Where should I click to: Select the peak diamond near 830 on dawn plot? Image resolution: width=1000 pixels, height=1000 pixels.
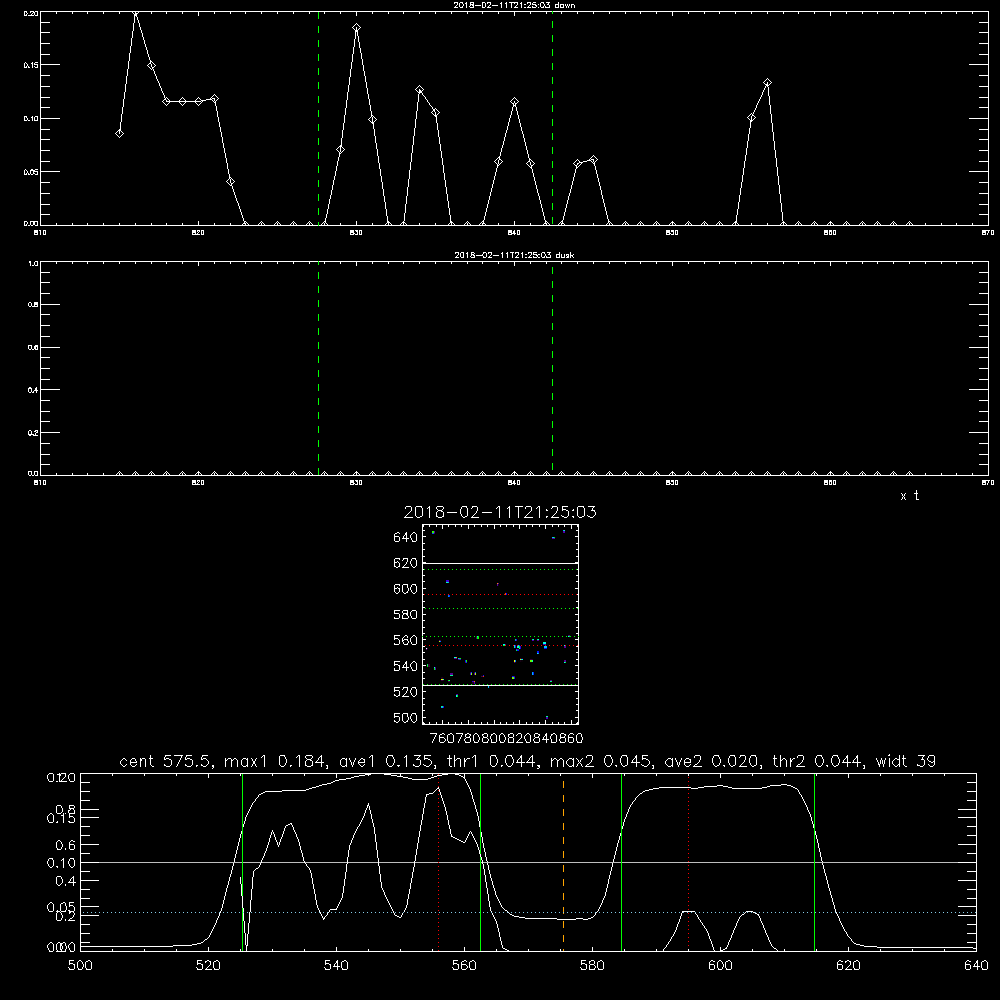357,27
